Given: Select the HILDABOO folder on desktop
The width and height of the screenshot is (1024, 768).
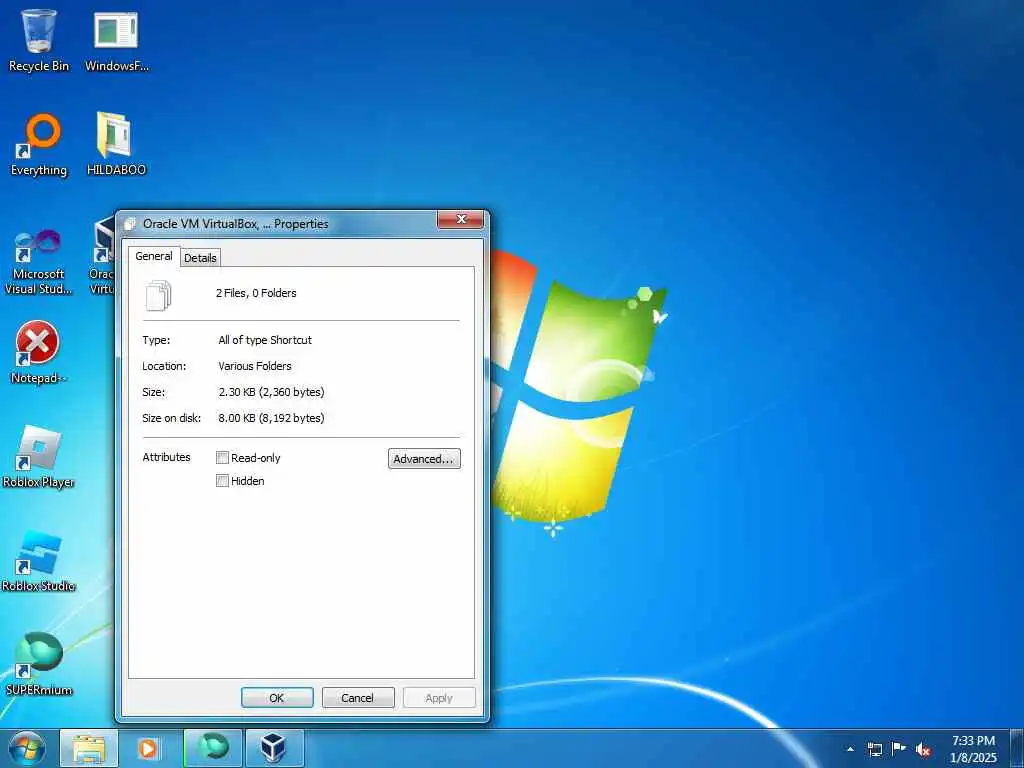Looking at the screenshot, I should pos(116,145).
